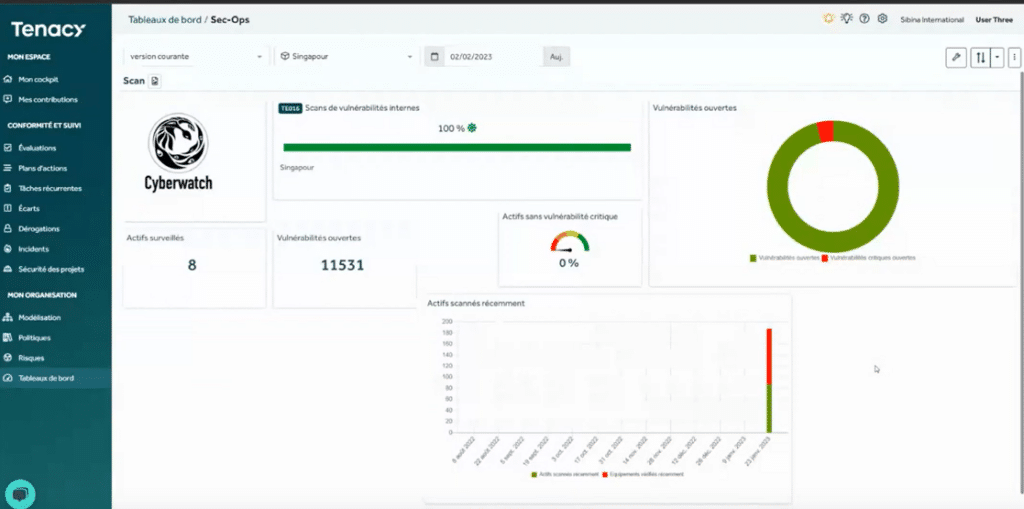Click the Modélisation hierarchy icon
Screen dimensions: 1024x509
coord(8,318)
